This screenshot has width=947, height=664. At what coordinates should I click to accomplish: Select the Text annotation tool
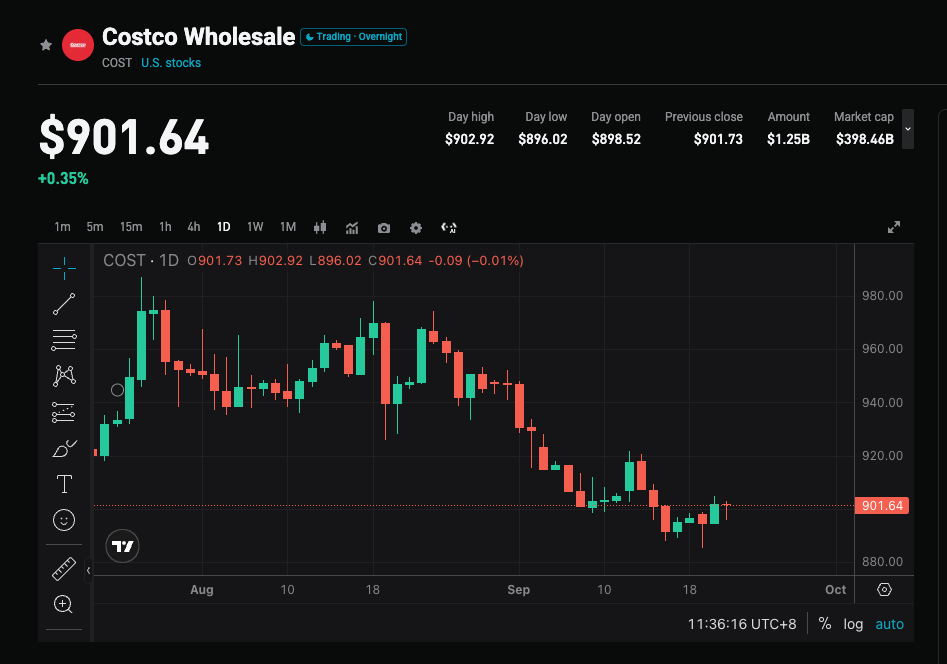(x=64, y=484)
